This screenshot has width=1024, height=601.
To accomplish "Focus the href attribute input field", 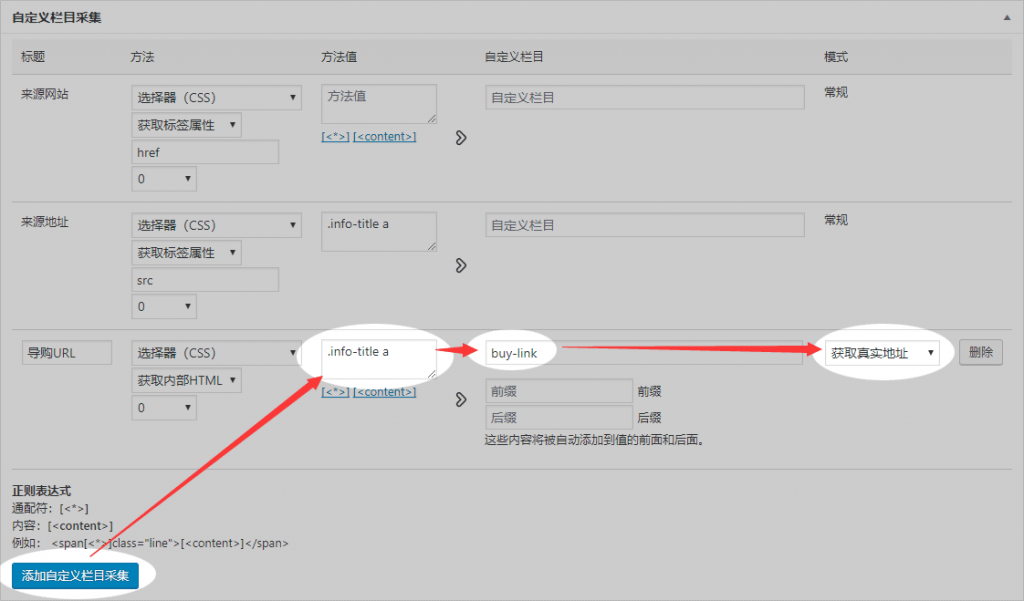I will (205, 152).
